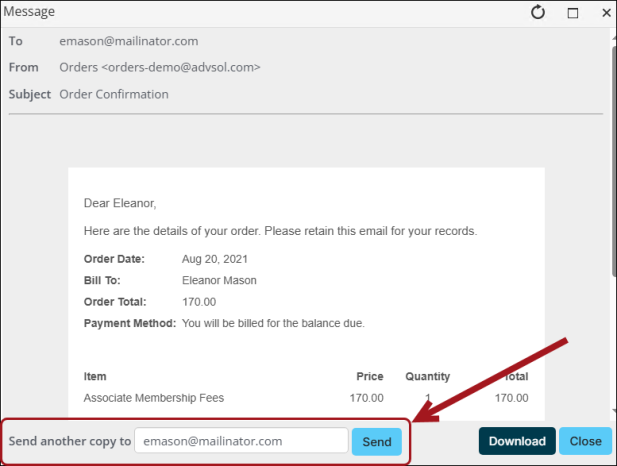Click the scrollbar up arrow at the top
Screen dimensions: 617x466
[614, 38]
